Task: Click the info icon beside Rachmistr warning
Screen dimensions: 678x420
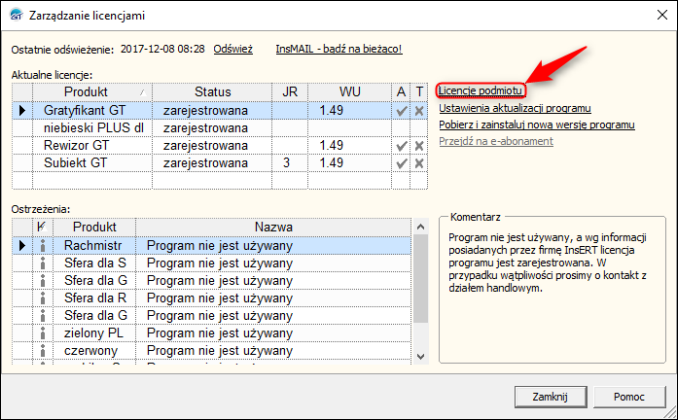Action: tap(43, 246)
